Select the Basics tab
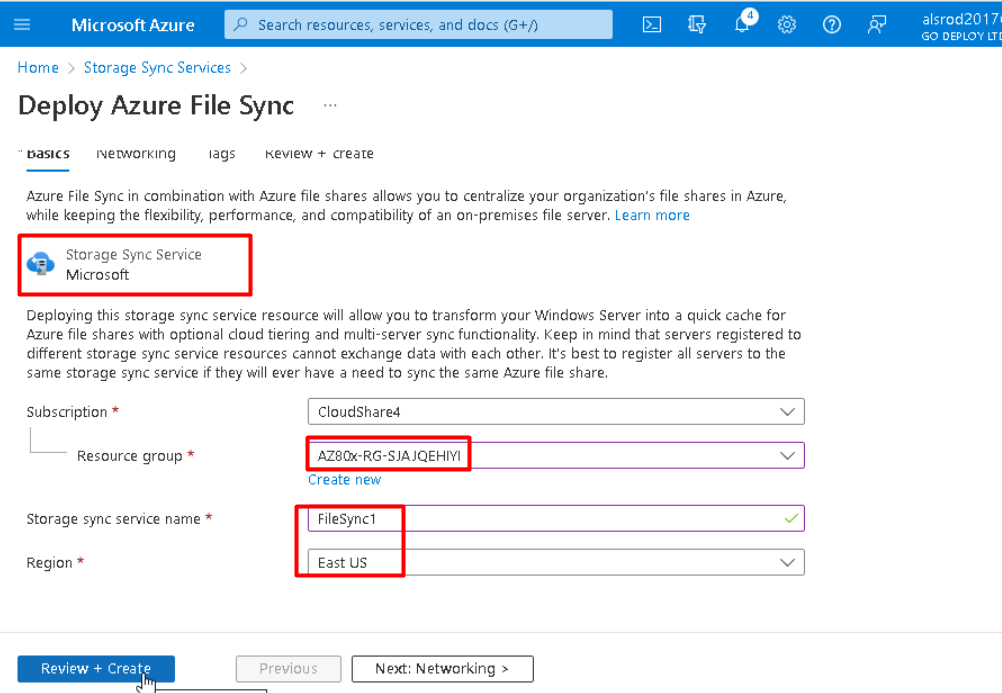Image resolution: width=1002 pixels, height=693 pixels. [x=48, y=155]
